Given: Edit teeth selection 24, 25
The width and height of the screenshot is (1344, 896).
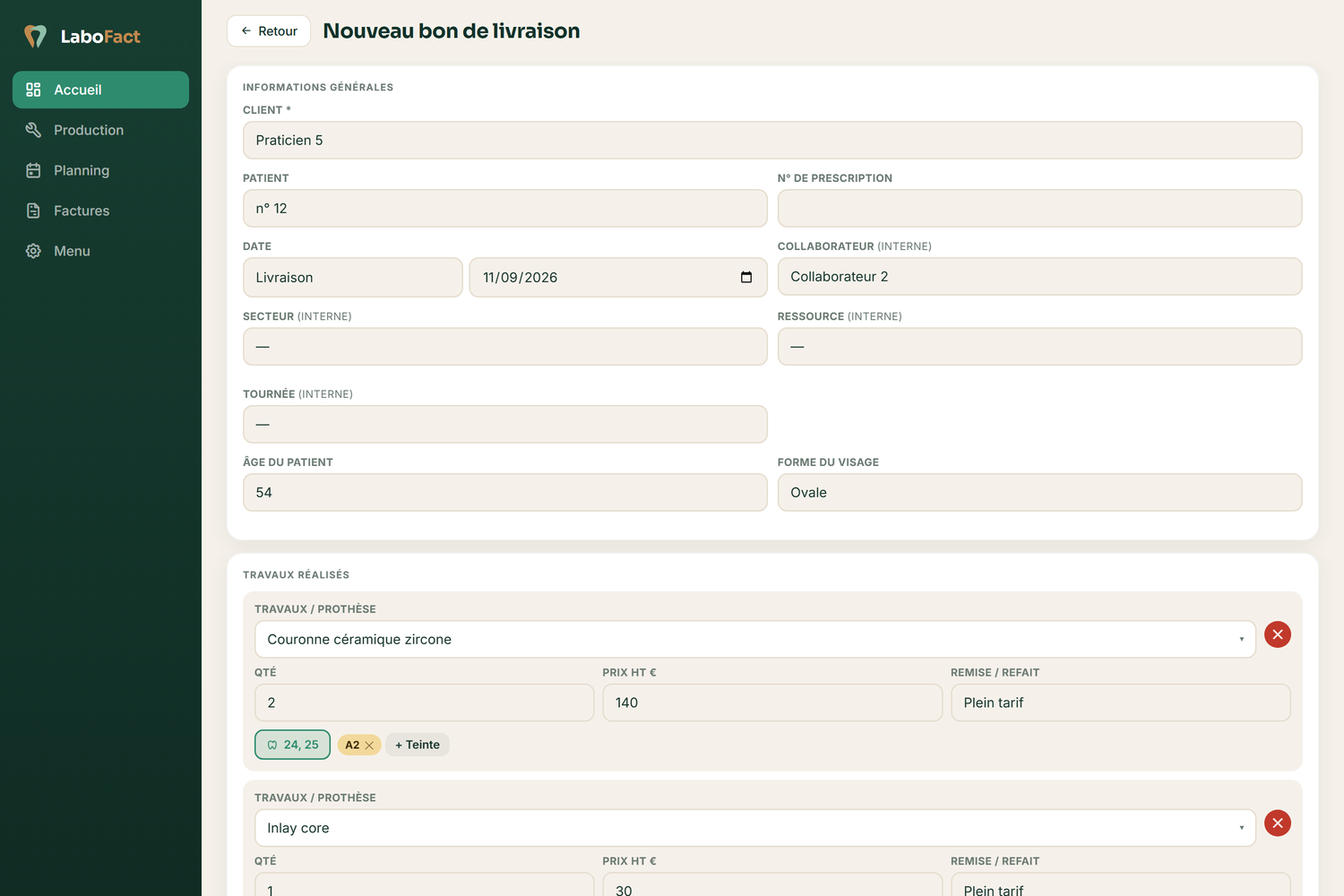Looking at the screenshot, I should (x=292, y=745).
